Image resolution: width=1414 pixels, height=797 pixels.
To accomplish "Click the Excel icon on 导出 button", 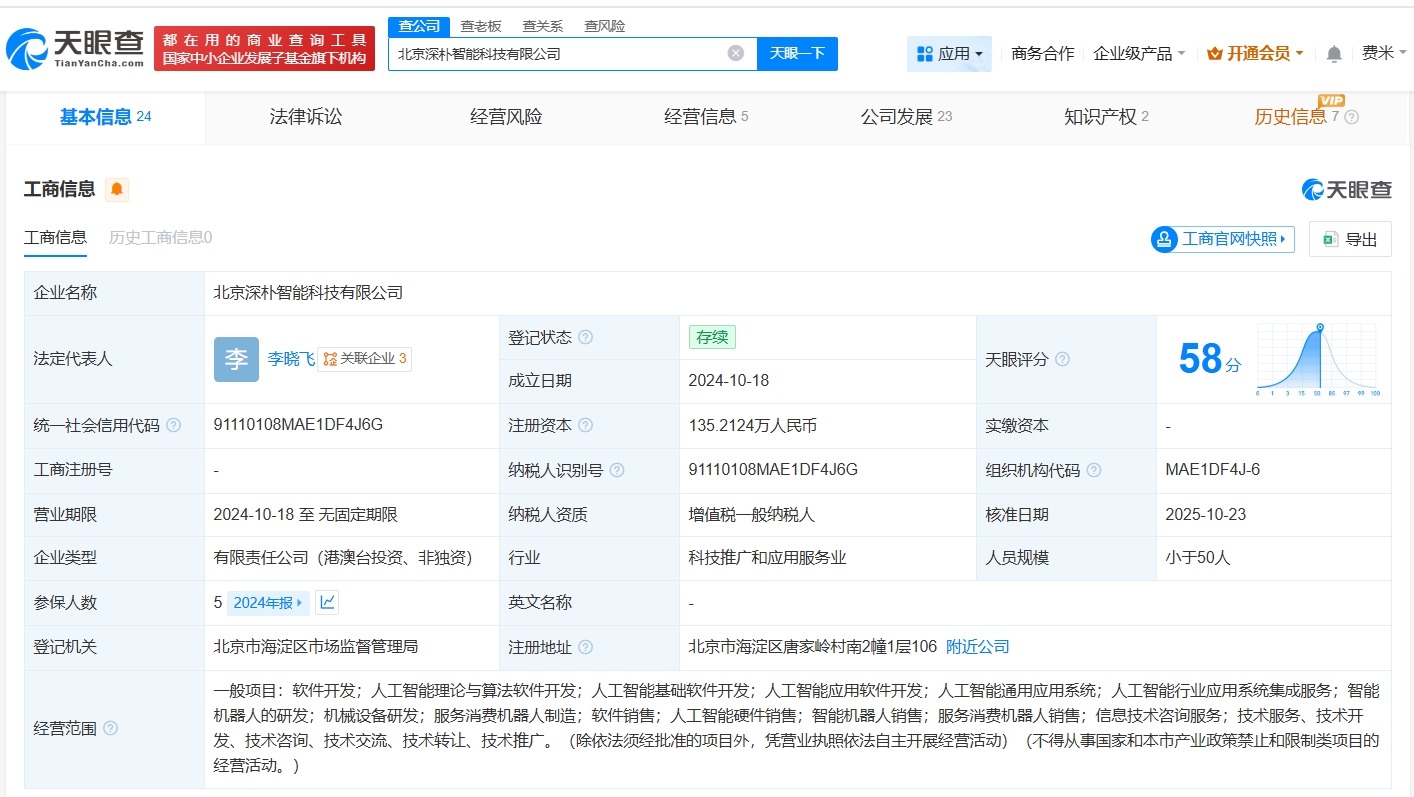I will [x=1330, y=238].
